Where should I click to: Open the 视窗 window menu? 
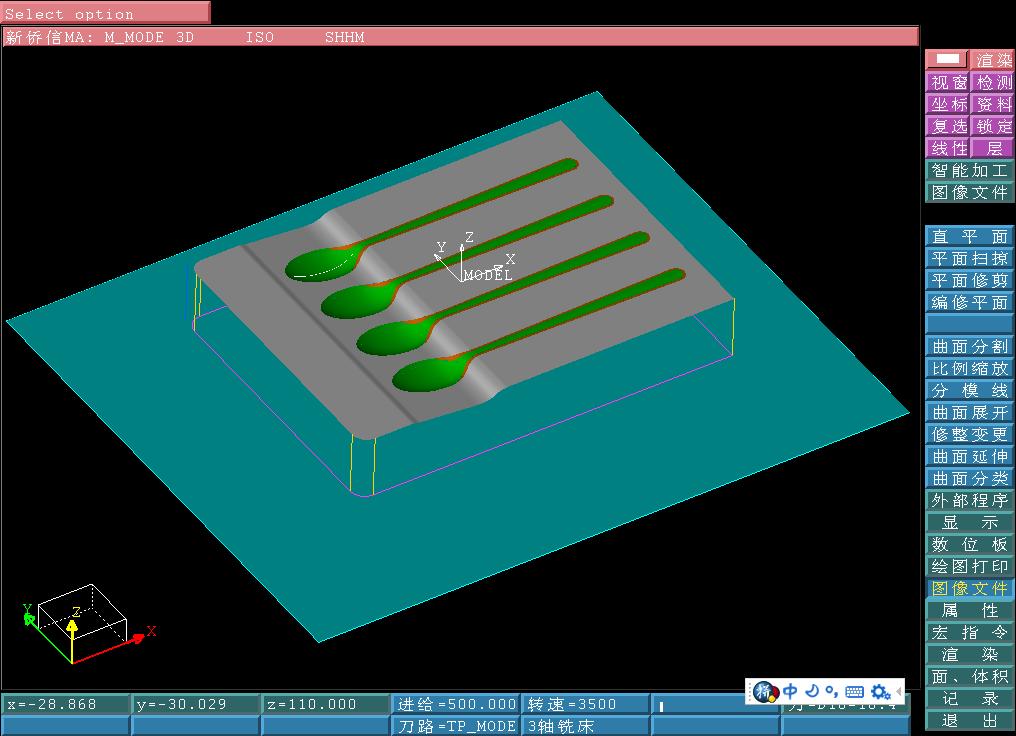[948, 82]
